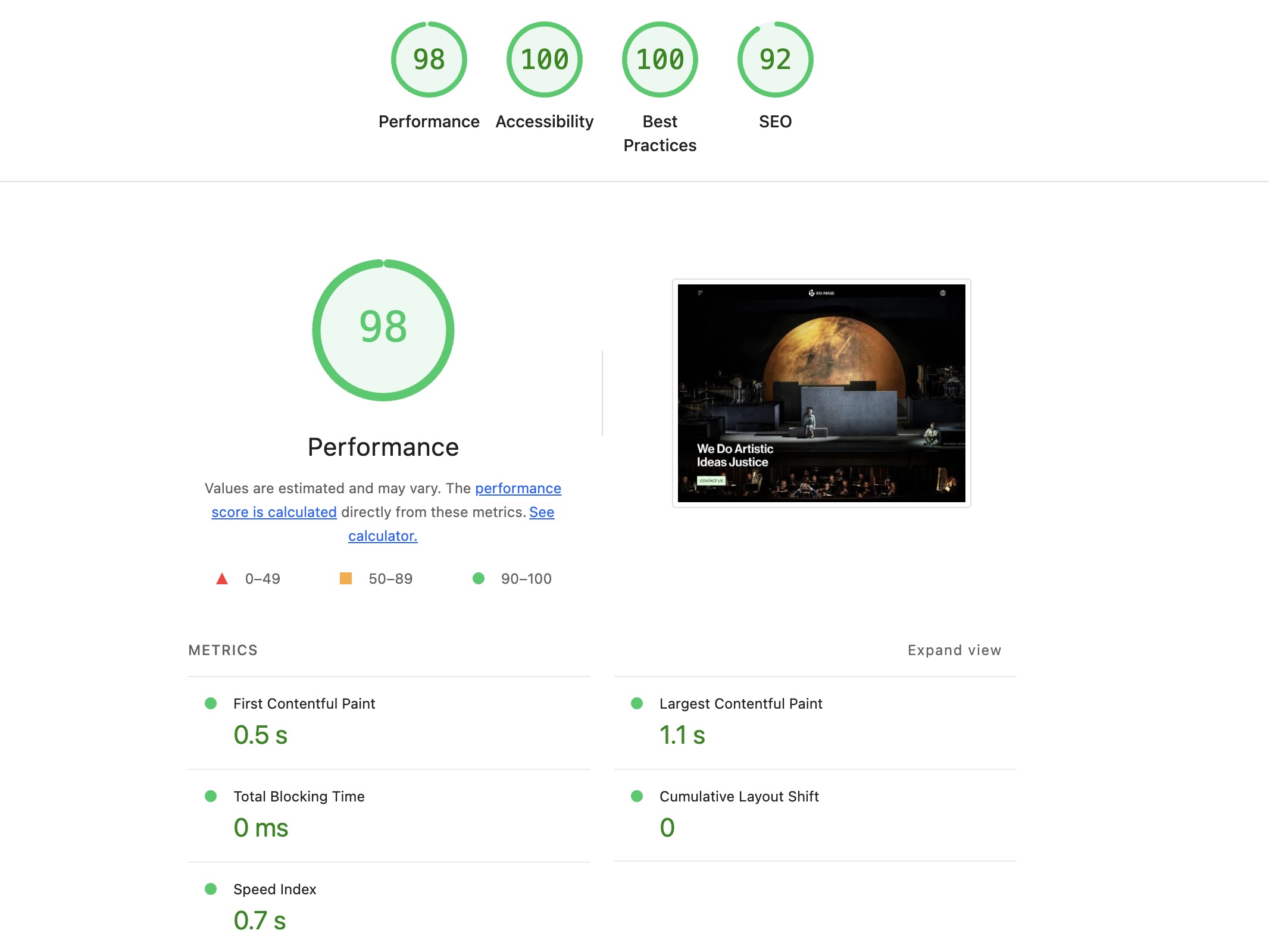Click the Accessibility score gauge showing 100

(544, 59)
